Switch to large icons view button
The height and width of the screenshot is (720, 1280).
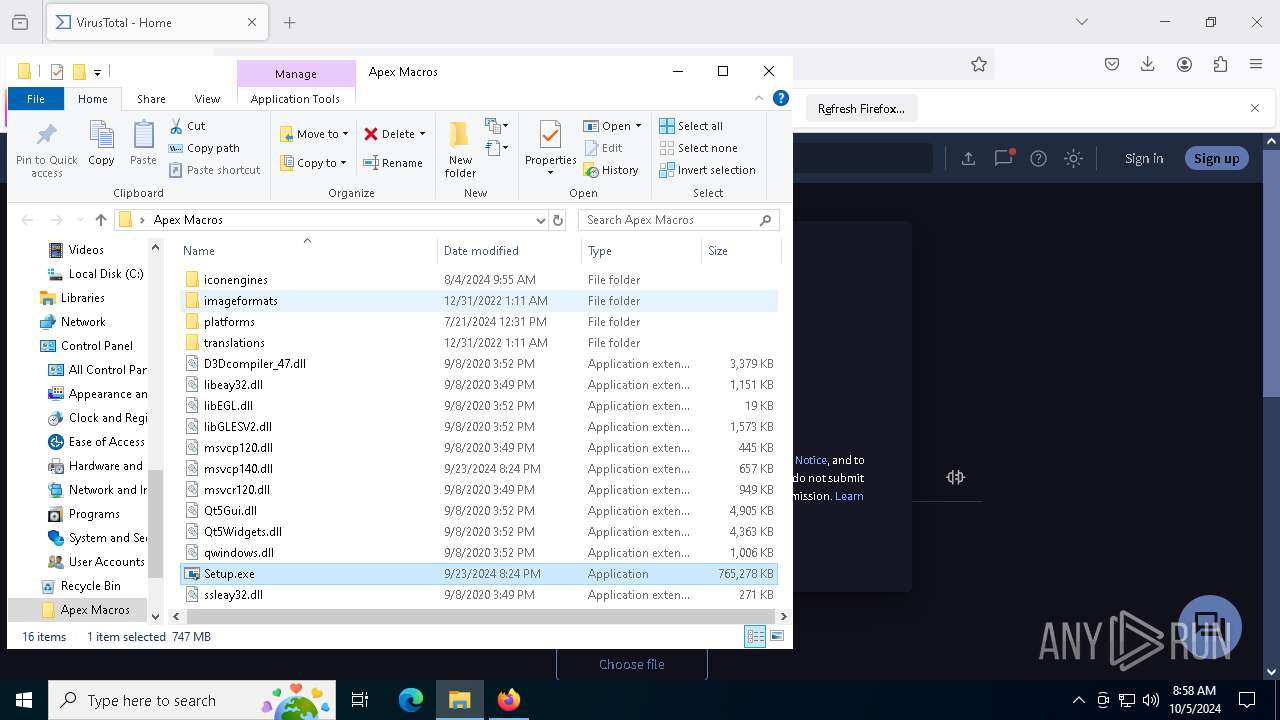(777, 636)
